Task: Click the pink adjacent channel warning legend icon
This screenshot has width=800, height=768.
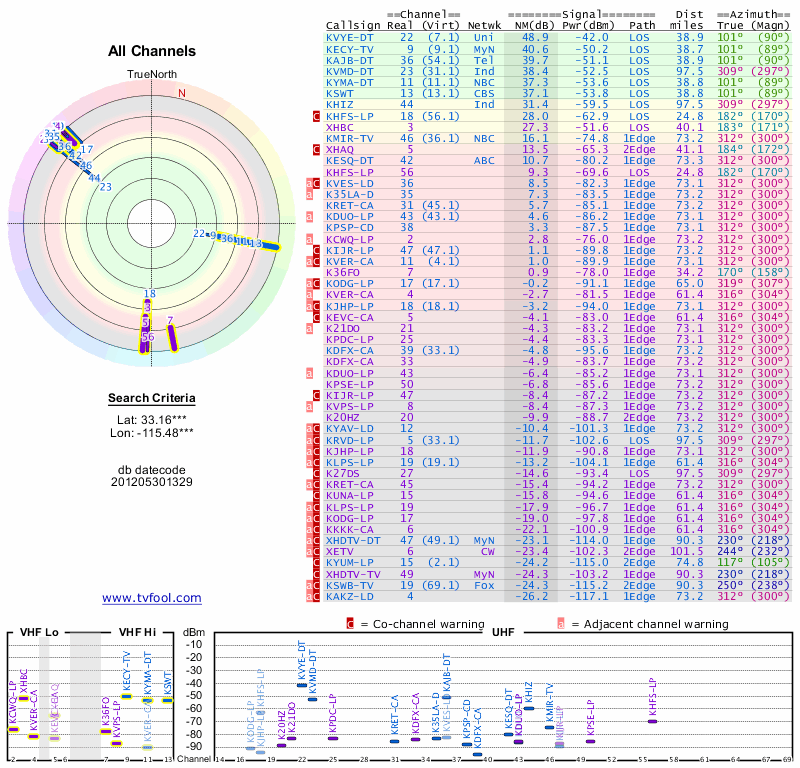Action: click(561, 624)
